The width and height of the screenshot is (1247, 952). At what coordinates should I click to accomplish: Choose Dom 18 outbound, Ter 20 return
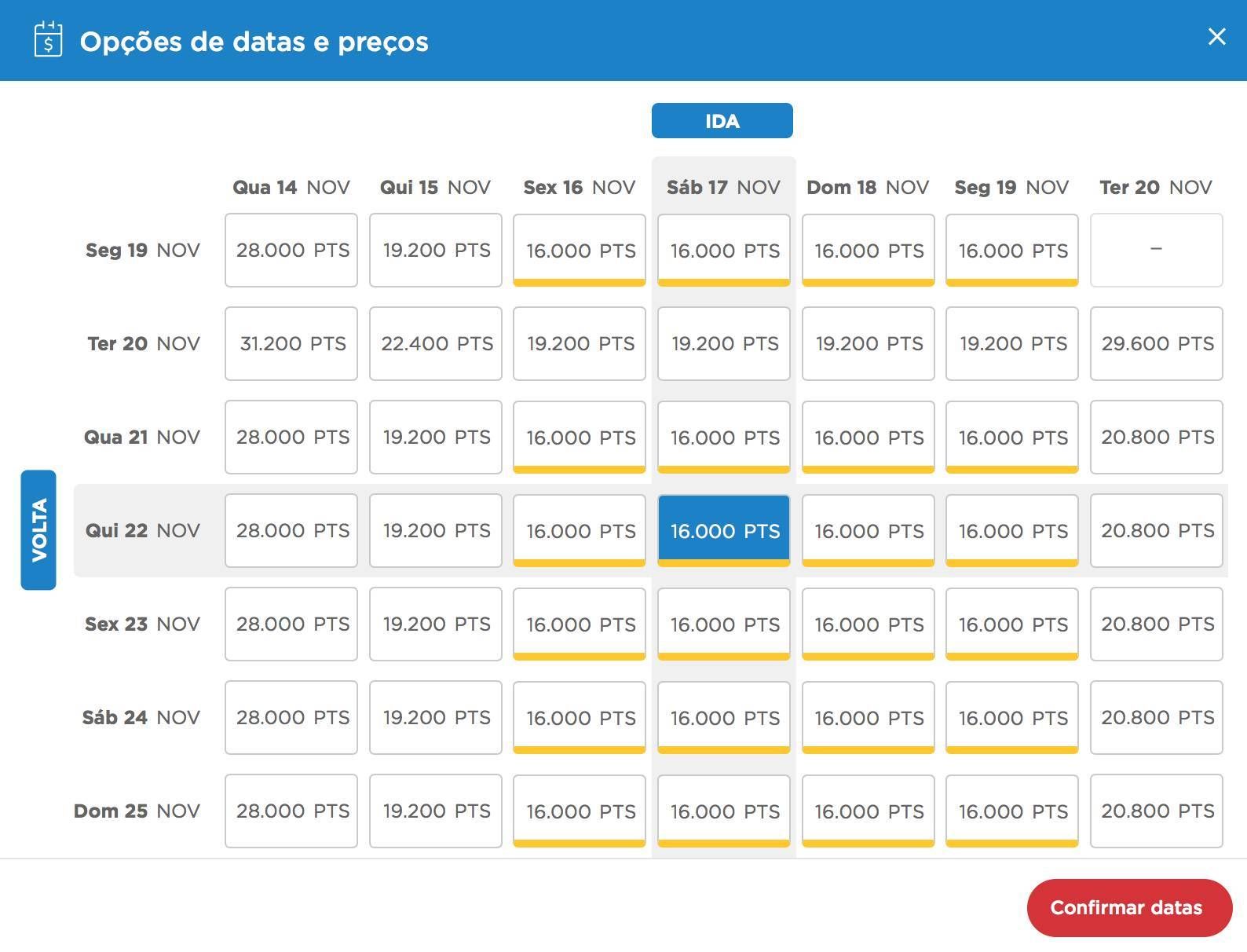[x=869, y=343]
